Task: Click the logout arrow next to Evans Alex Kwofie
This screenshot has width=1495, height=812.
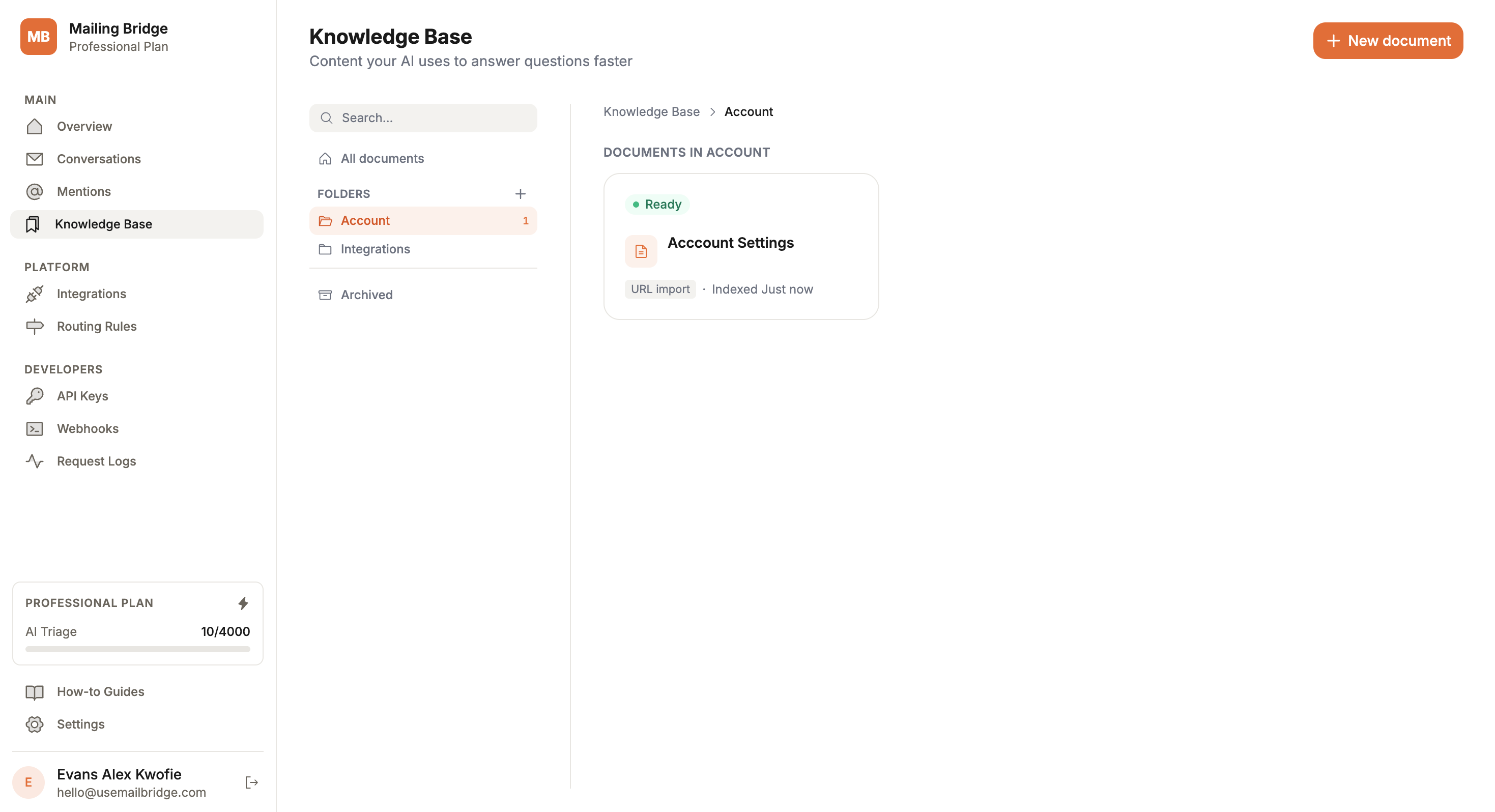Action: point(251,782)
